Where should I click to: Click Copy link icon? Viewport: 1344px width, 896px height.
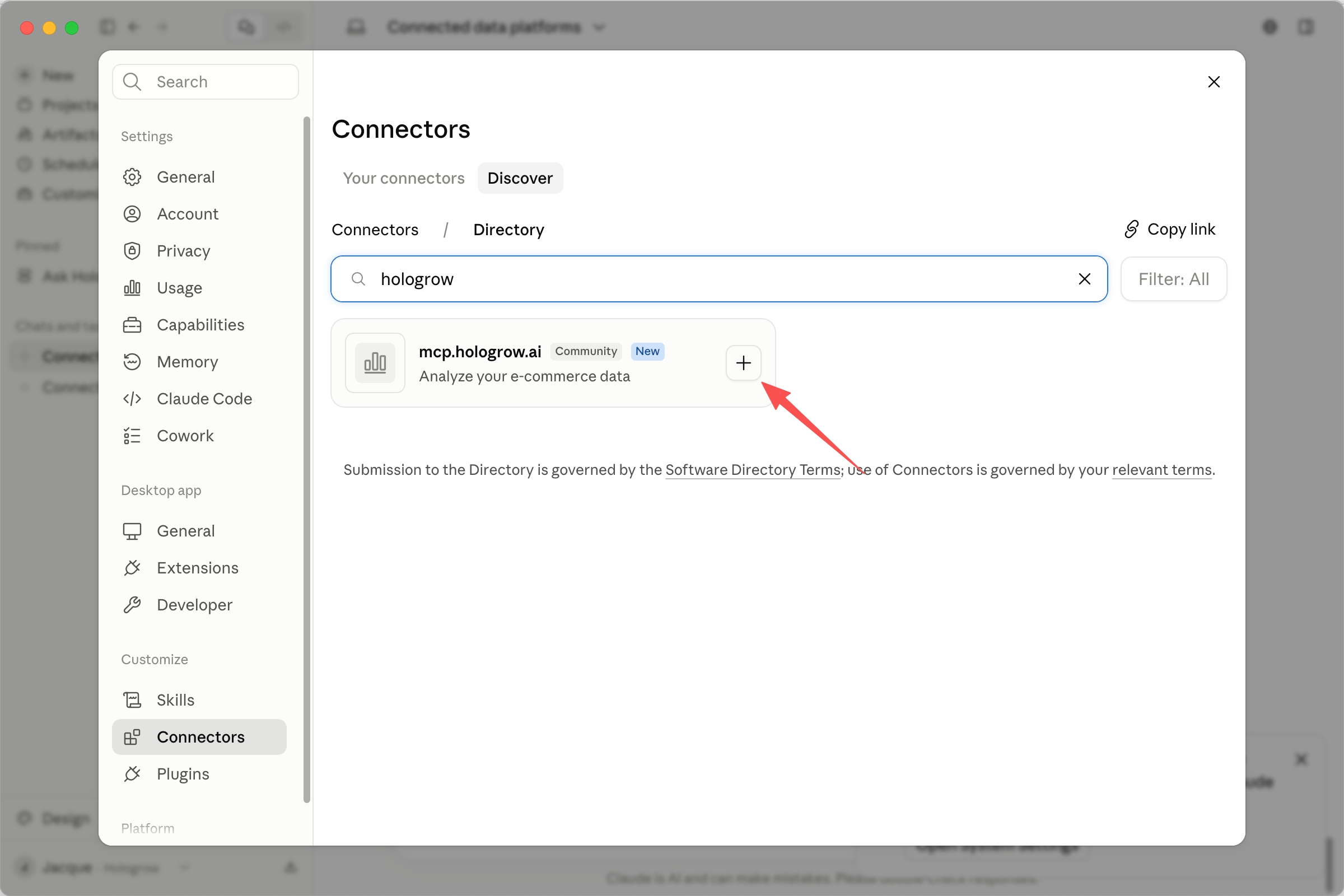tap(1131, 229)
